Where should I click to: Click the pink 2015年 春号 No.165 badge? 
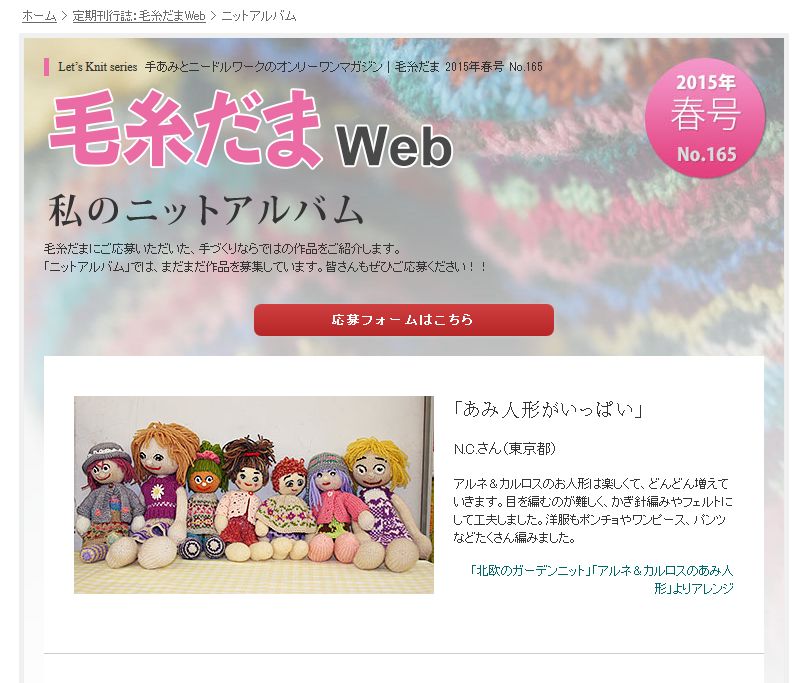coord(705,118)
